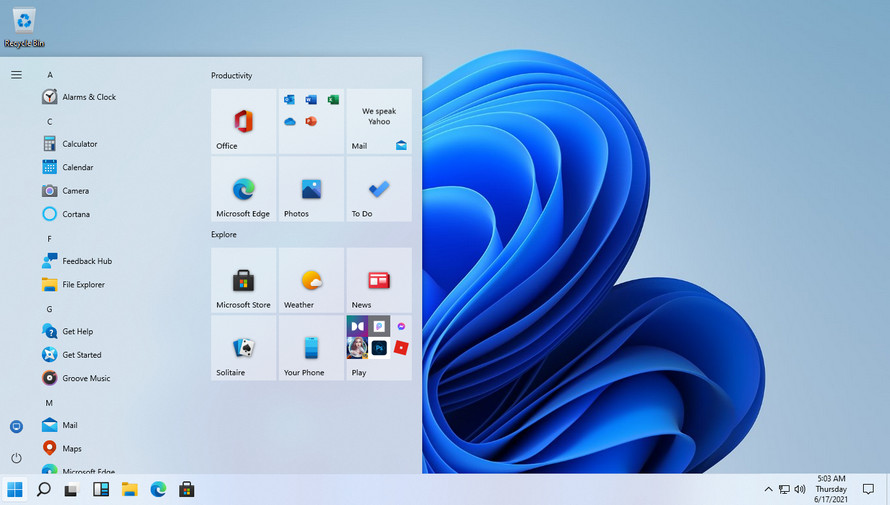Open the News tile
Image resolution: width=890 pixels, height=505 pixels.
click(x=379, y=280)
